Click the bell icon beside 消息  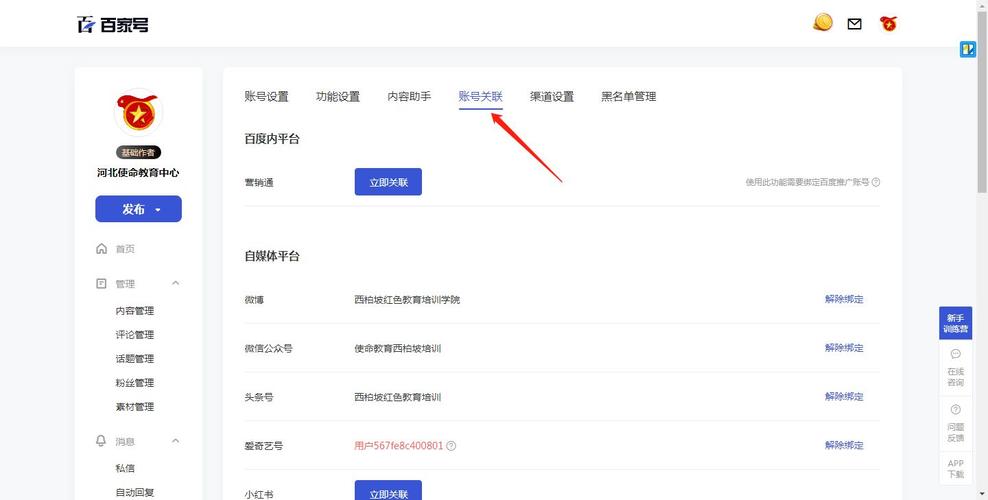point(101,441)
